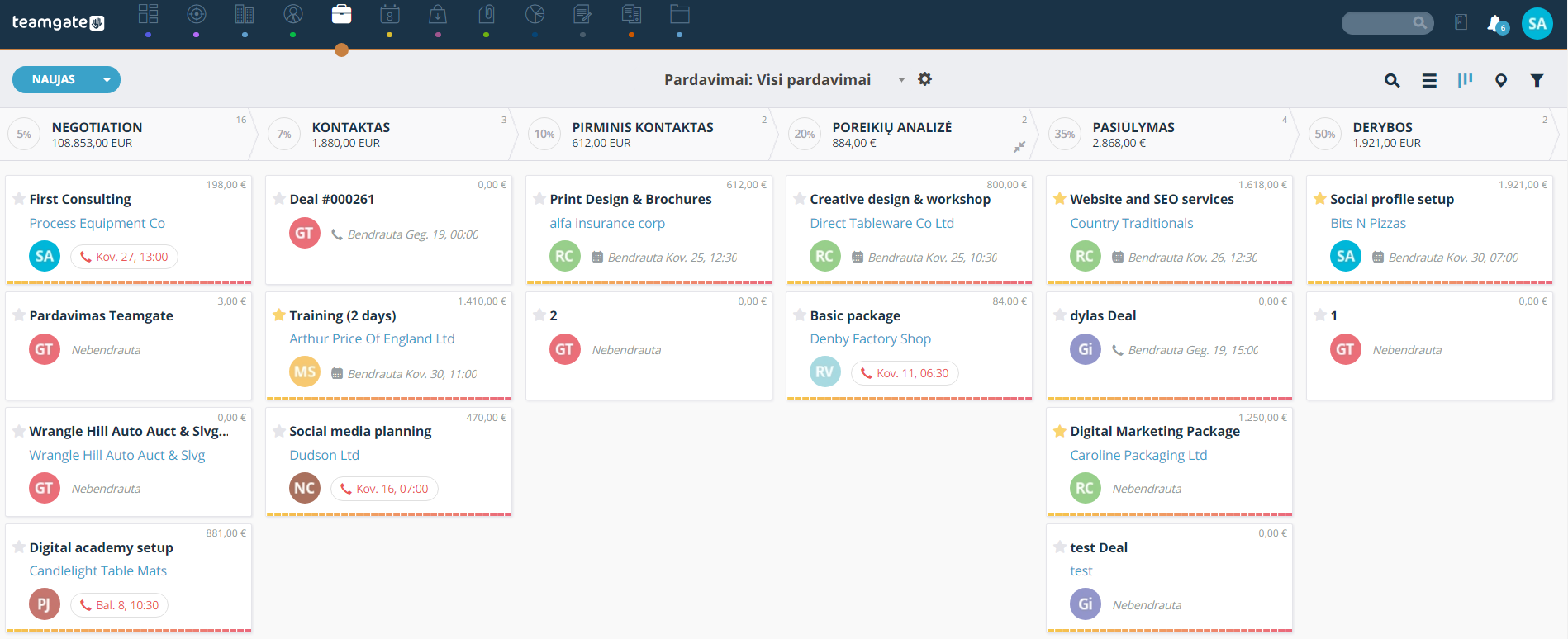This screenshot has height=639, width=1568.
Task: Open the Caroline Packaging Ltd company link
Action: pyautogui.click(x=1138, y=455)
